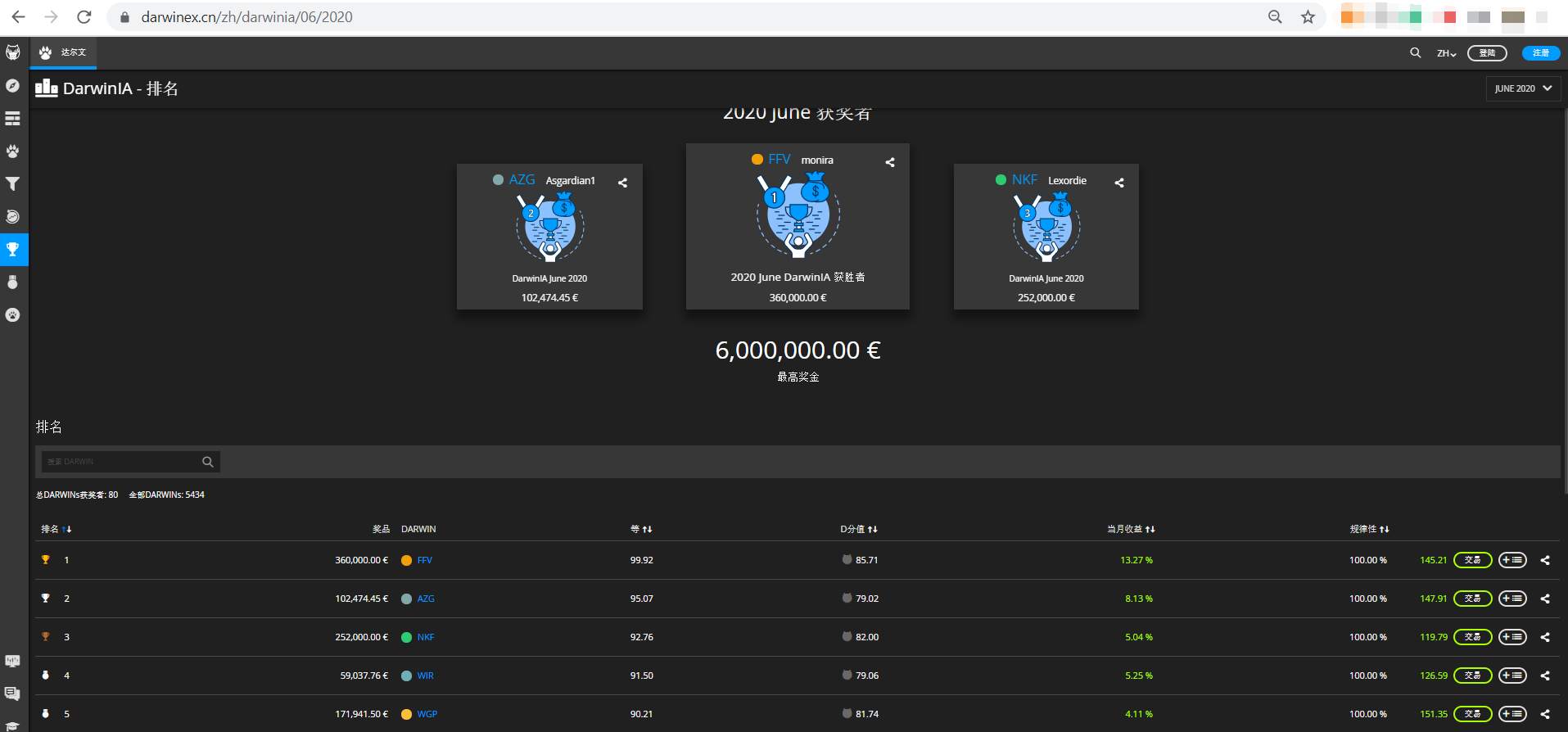Click the 85.71 D-score value for FFV
This screenshot has height=732, width=1568.
(x=866, y=560)
